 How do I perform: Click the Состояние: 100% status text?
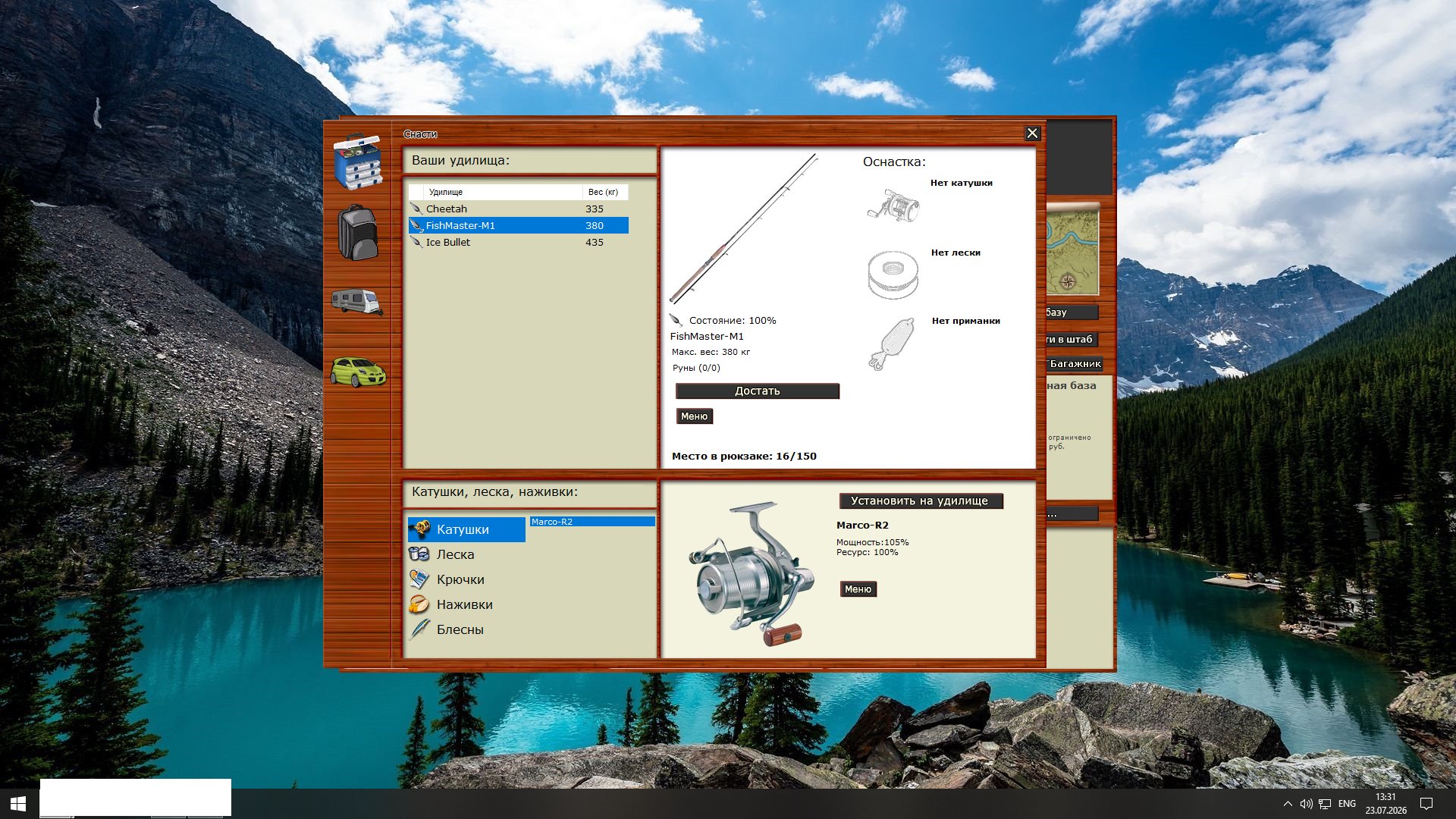pyautogui.click(x=733, y=321)
